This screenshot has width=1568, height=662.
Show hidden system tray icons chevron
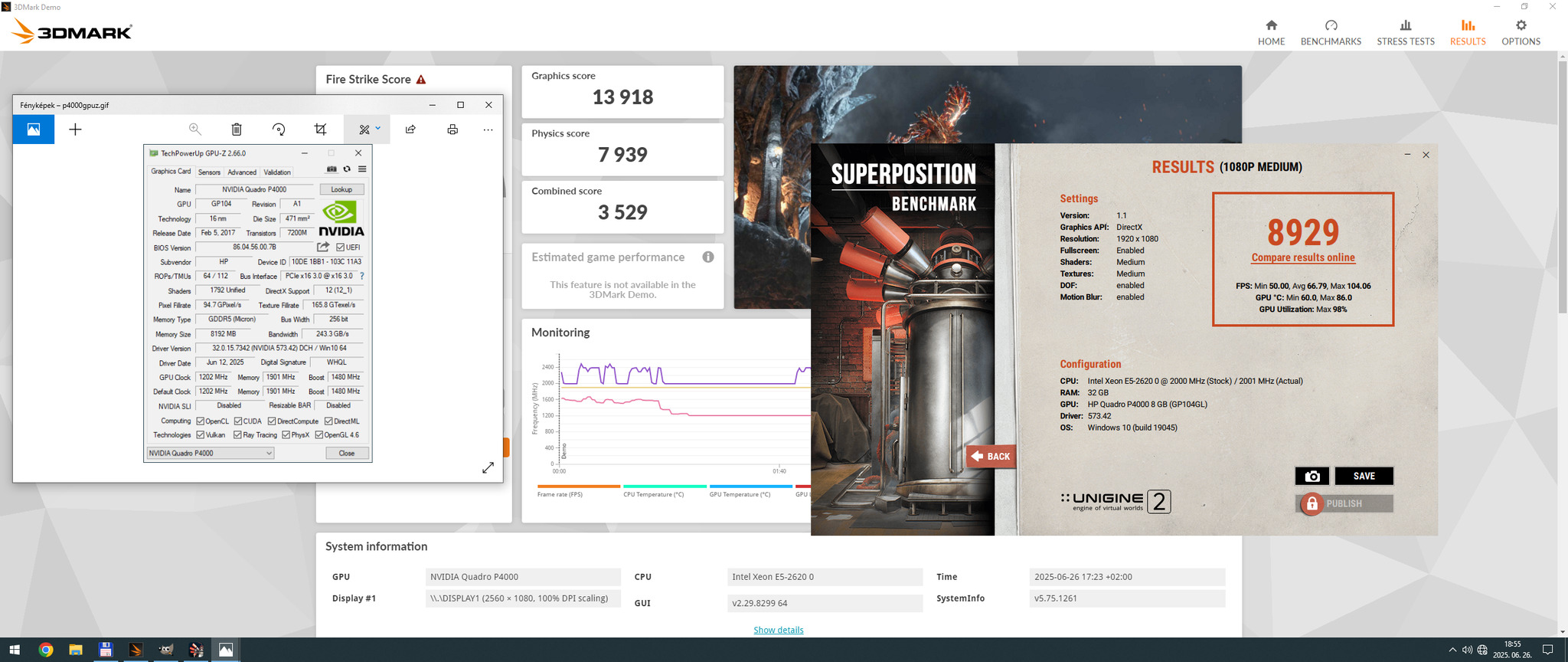[x=1452, y=650]
